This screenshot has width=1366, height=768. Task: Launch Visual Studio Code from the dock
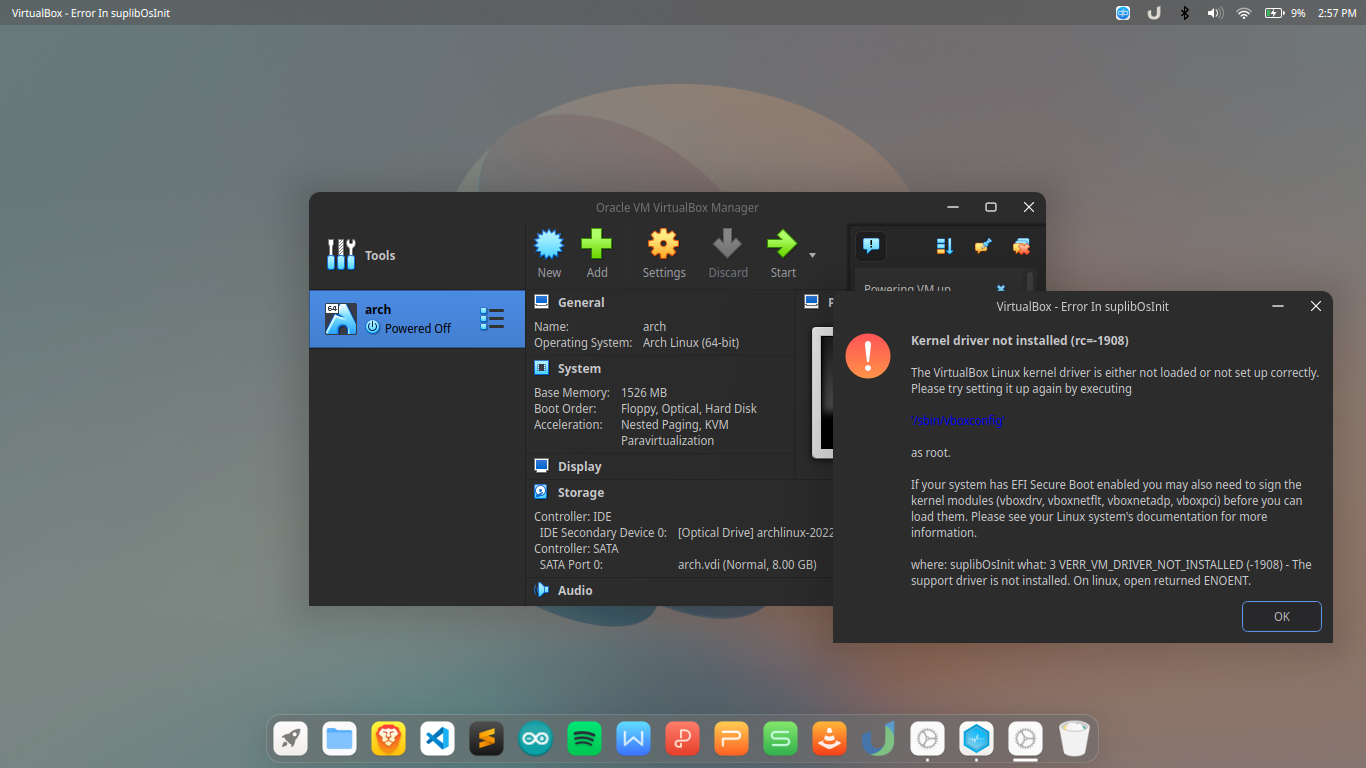pos(438,739)
